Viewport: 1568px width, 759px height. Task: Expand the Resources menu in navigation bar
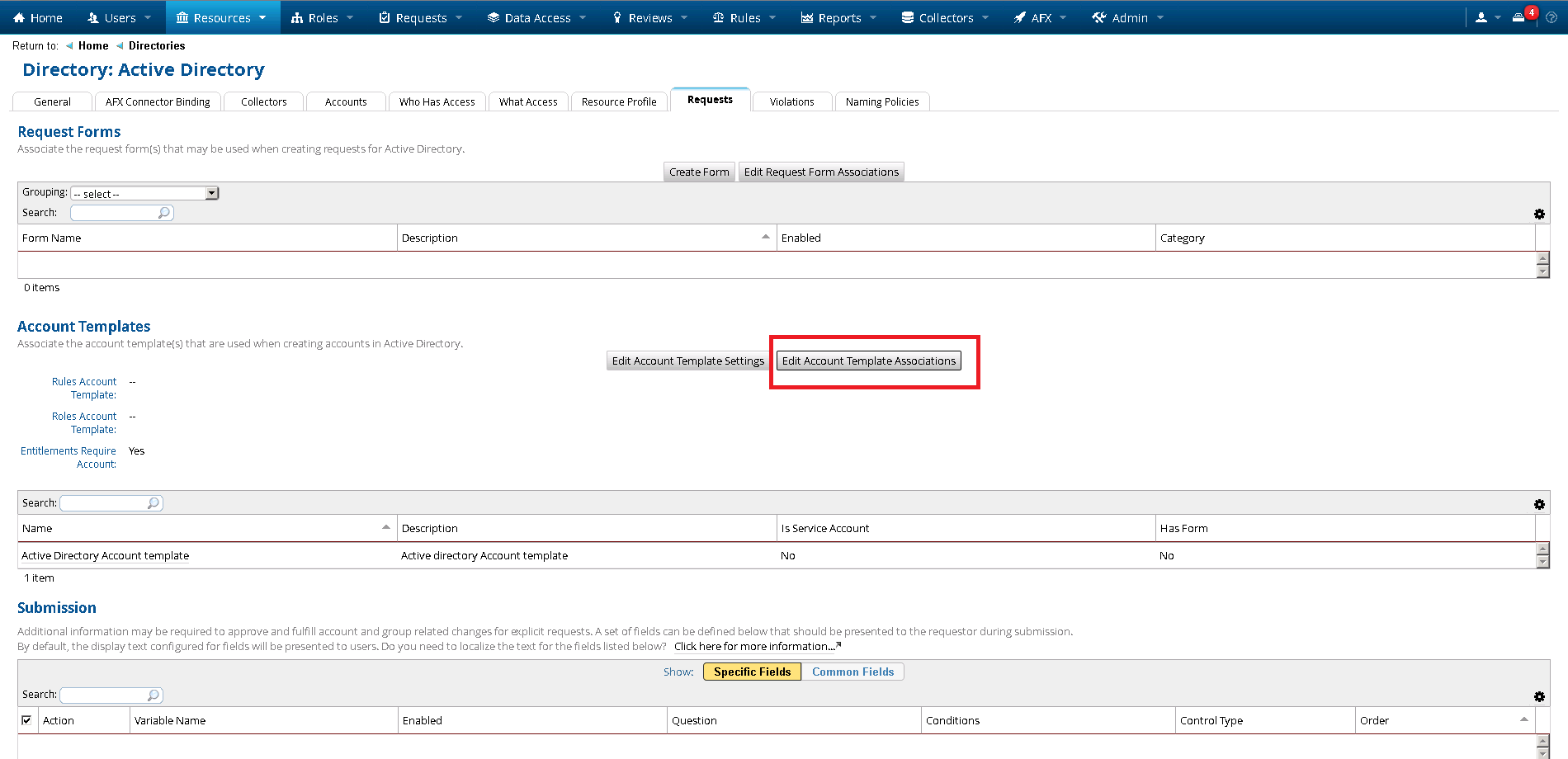(x=222, y=17)
